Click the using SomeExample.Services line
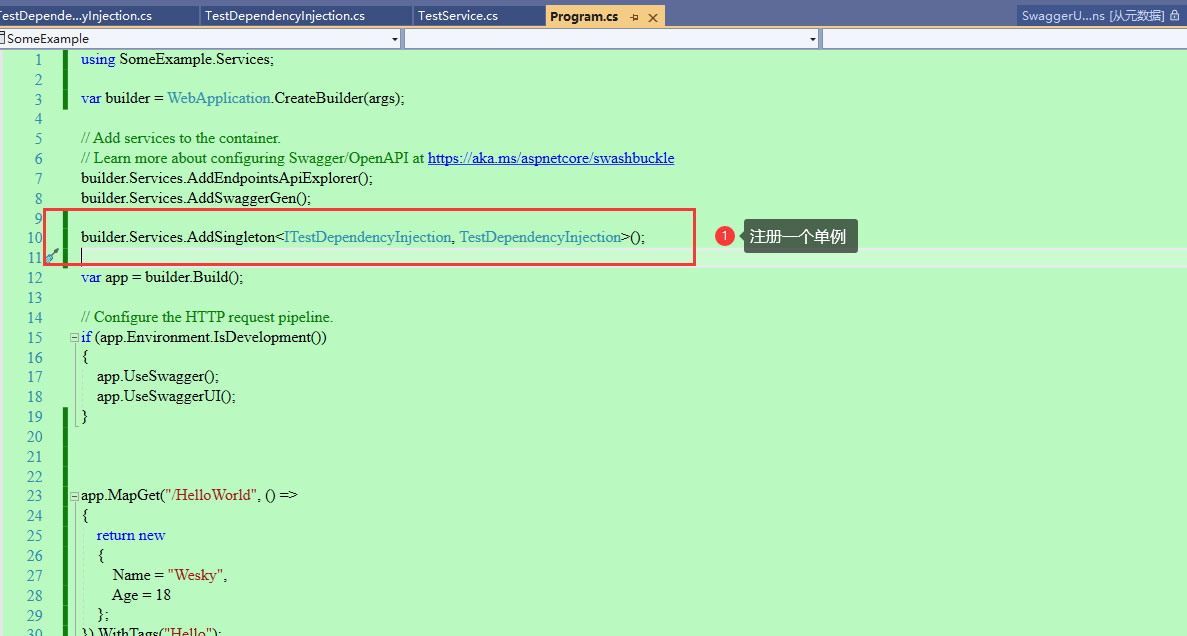 tap(177, 59)
